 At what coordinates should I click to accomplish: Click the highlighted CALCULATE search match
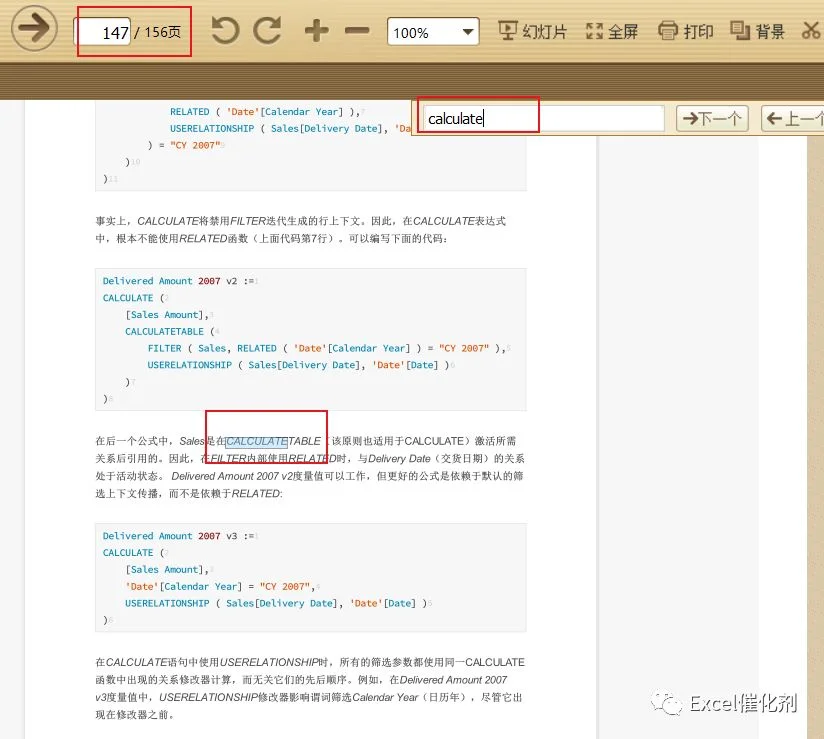point(256,442)
